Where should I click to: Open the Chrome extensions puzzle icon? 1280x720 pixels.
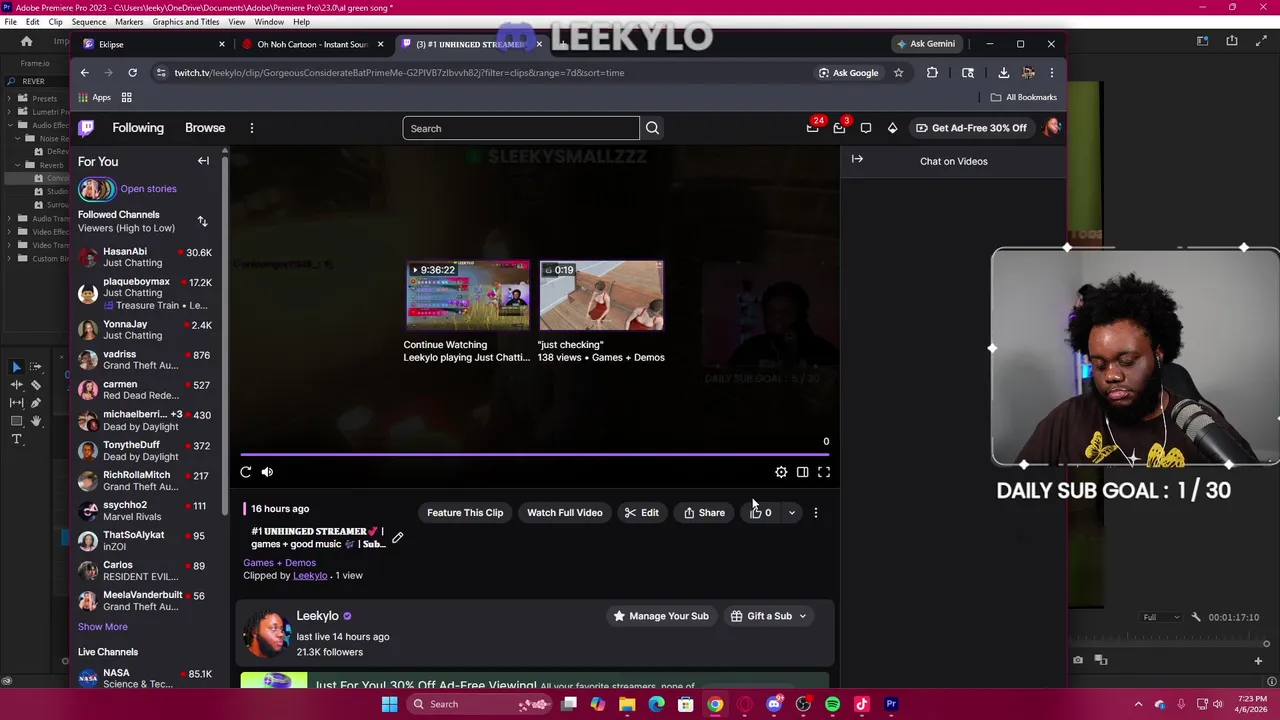pyautogui.click(x=932, y=72)
